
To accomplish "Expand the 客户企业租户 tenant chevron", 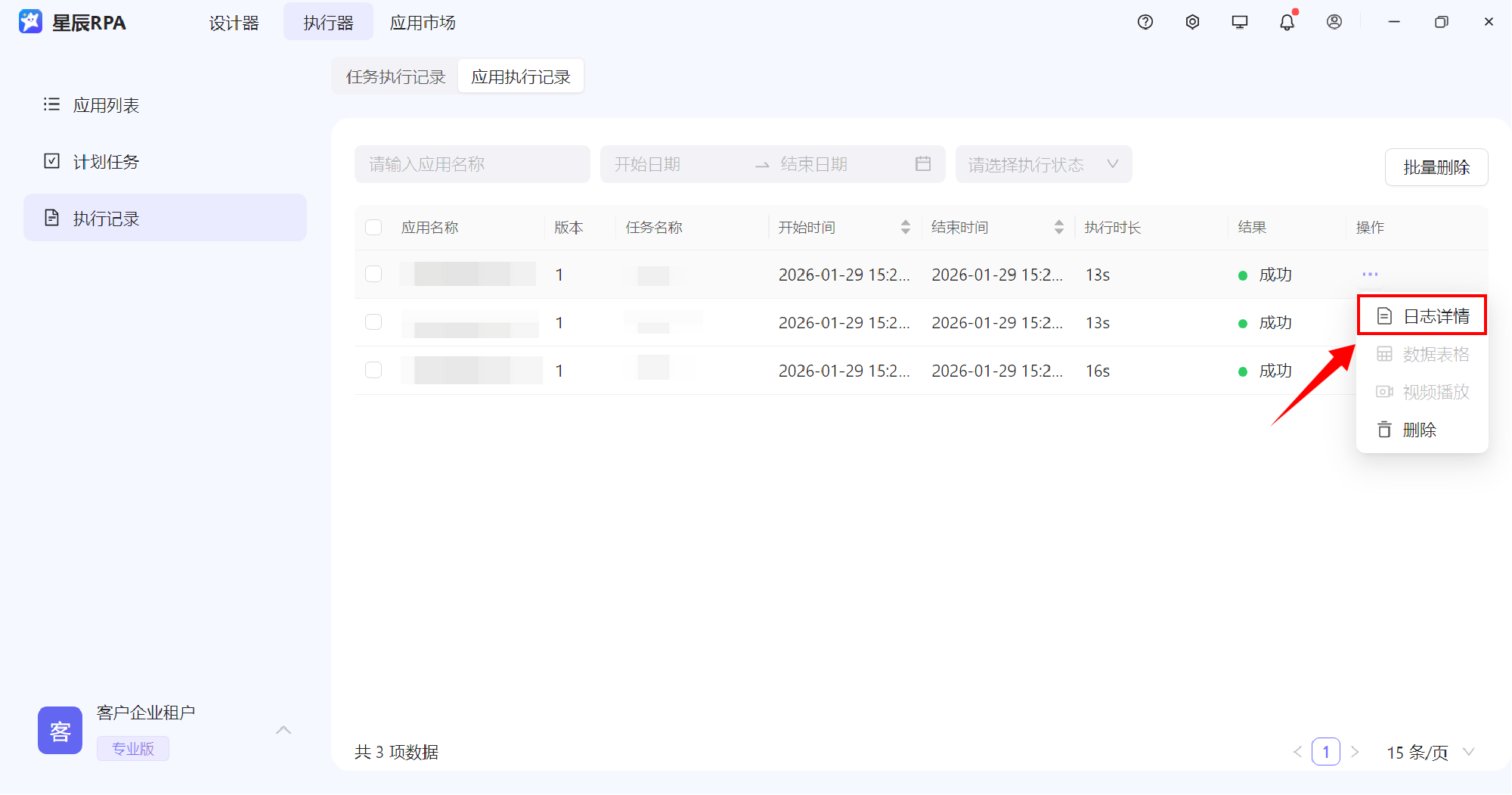I will point(283,730).
